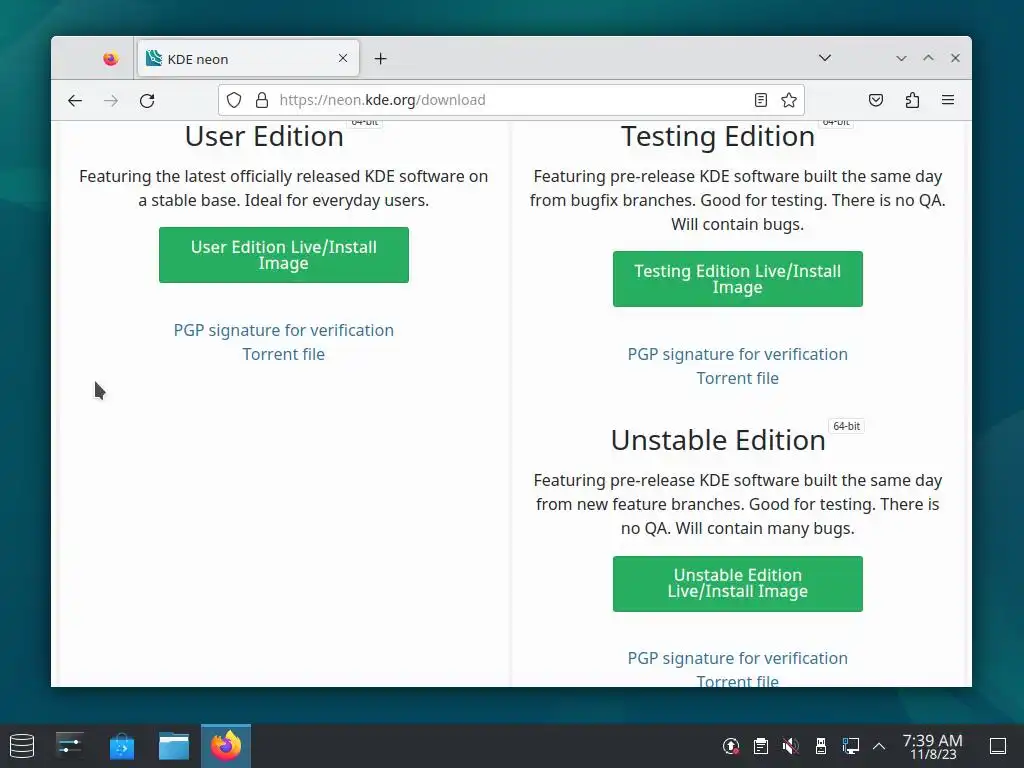
Task: Open Unstable Edition PGP signature link
Action: (x=737, y=658)
